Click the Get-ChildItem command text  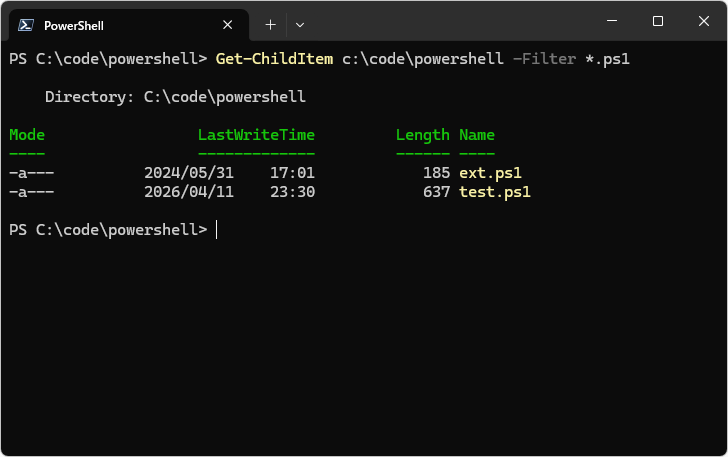tap(274, 59)
